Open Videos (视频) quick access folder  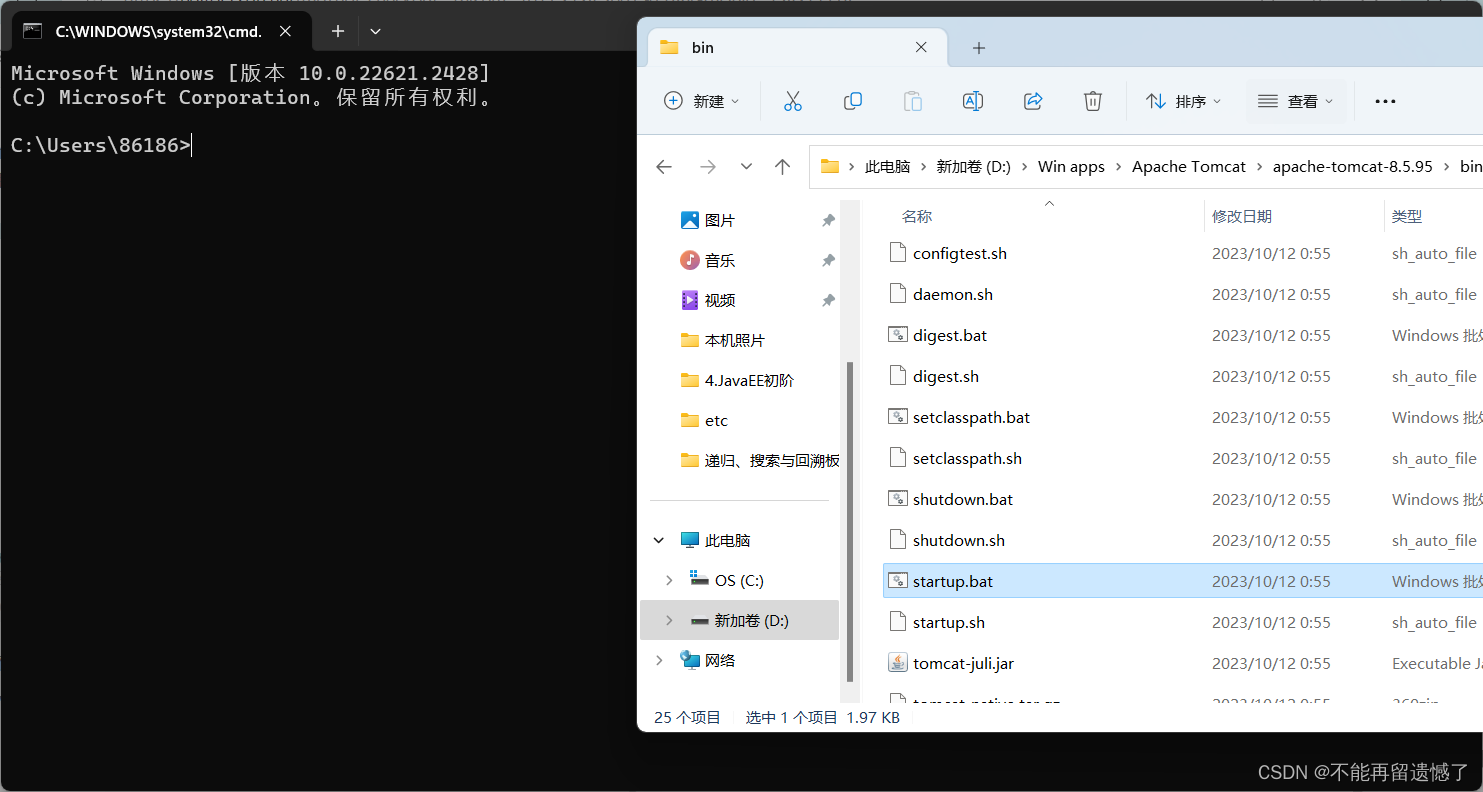[708, 300]
